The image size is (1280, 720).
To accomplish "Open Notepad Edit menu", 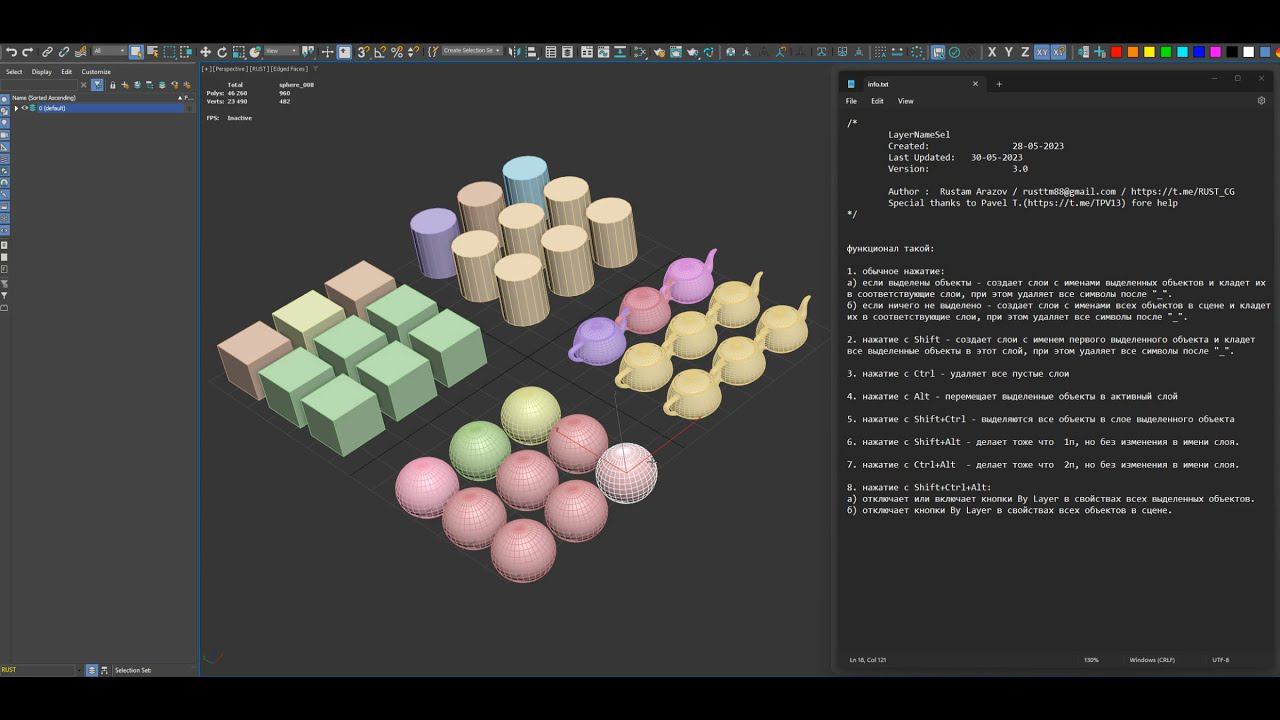I will pyautogui.click(x=877, y=101).
